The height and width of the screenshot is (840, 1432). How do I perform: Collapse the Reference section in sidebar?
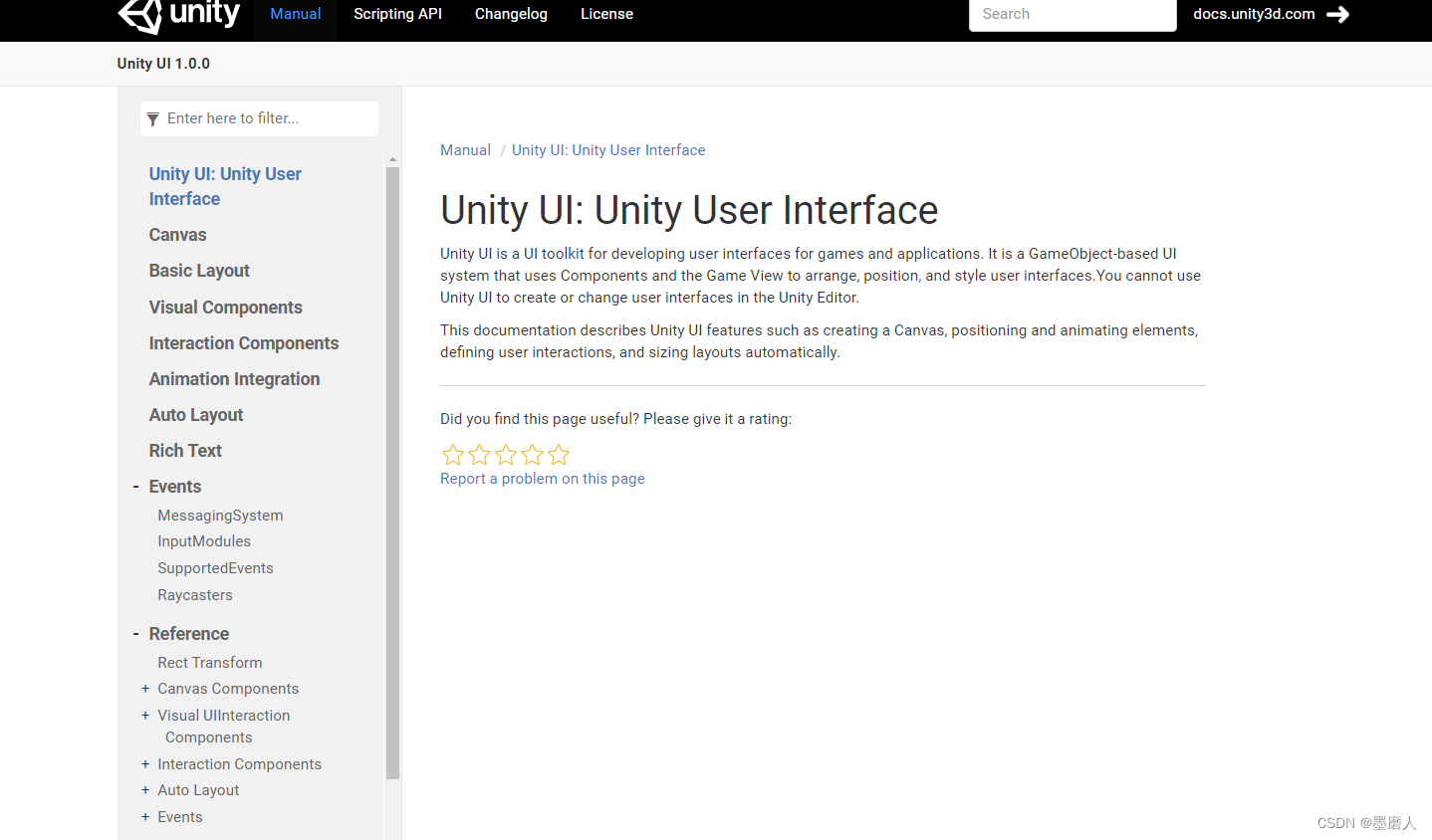(135, 634)
